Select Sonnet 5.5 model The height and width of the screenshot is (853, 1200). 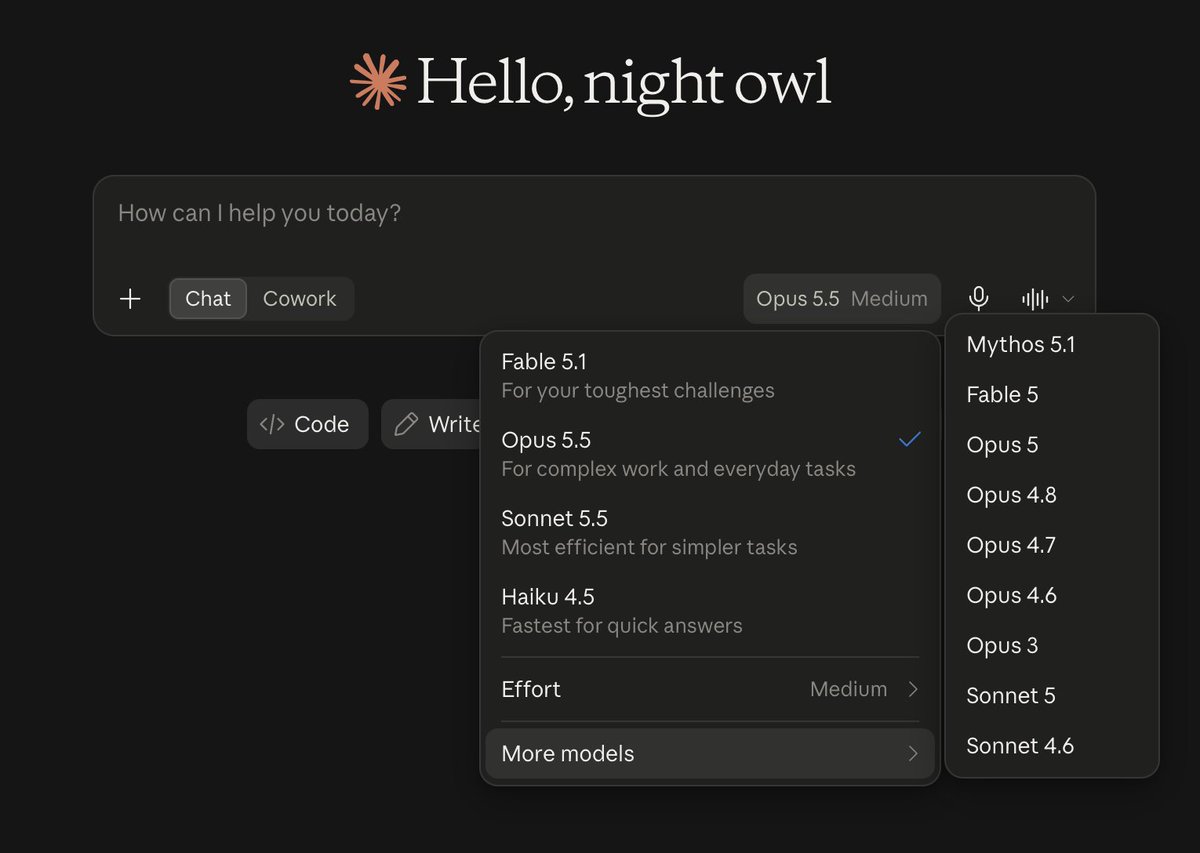point(710,532)
